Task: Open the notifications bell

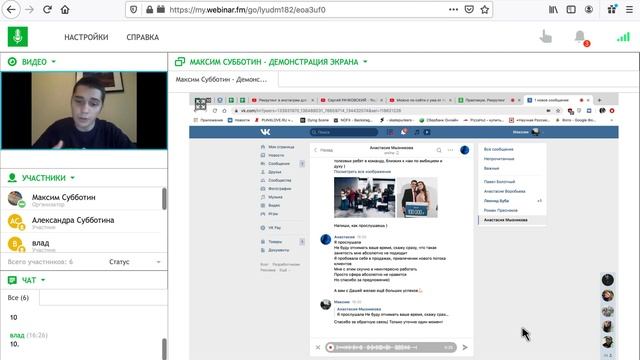Action: (x=580, y=37)
